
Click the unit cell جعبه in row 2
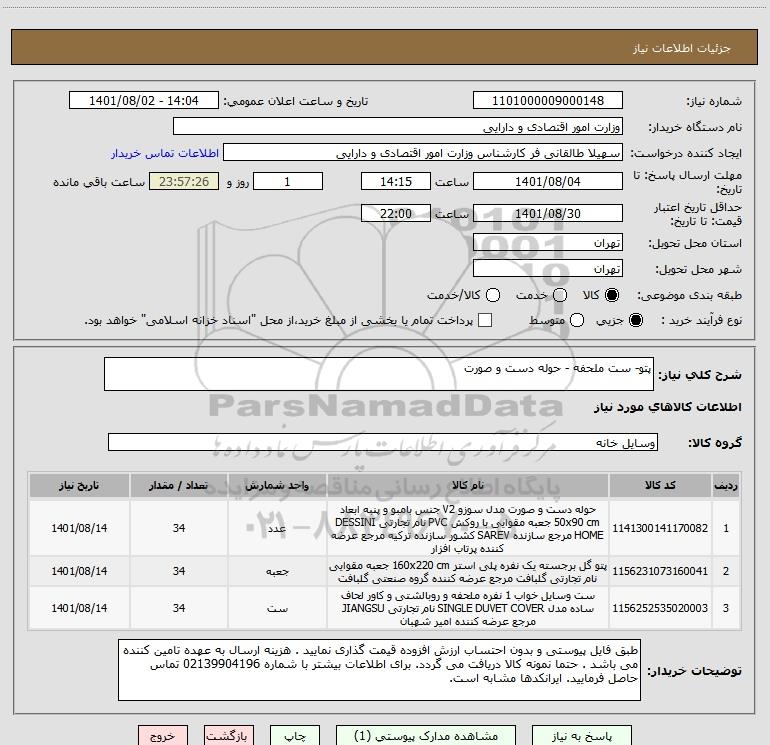tap(277, 572)
